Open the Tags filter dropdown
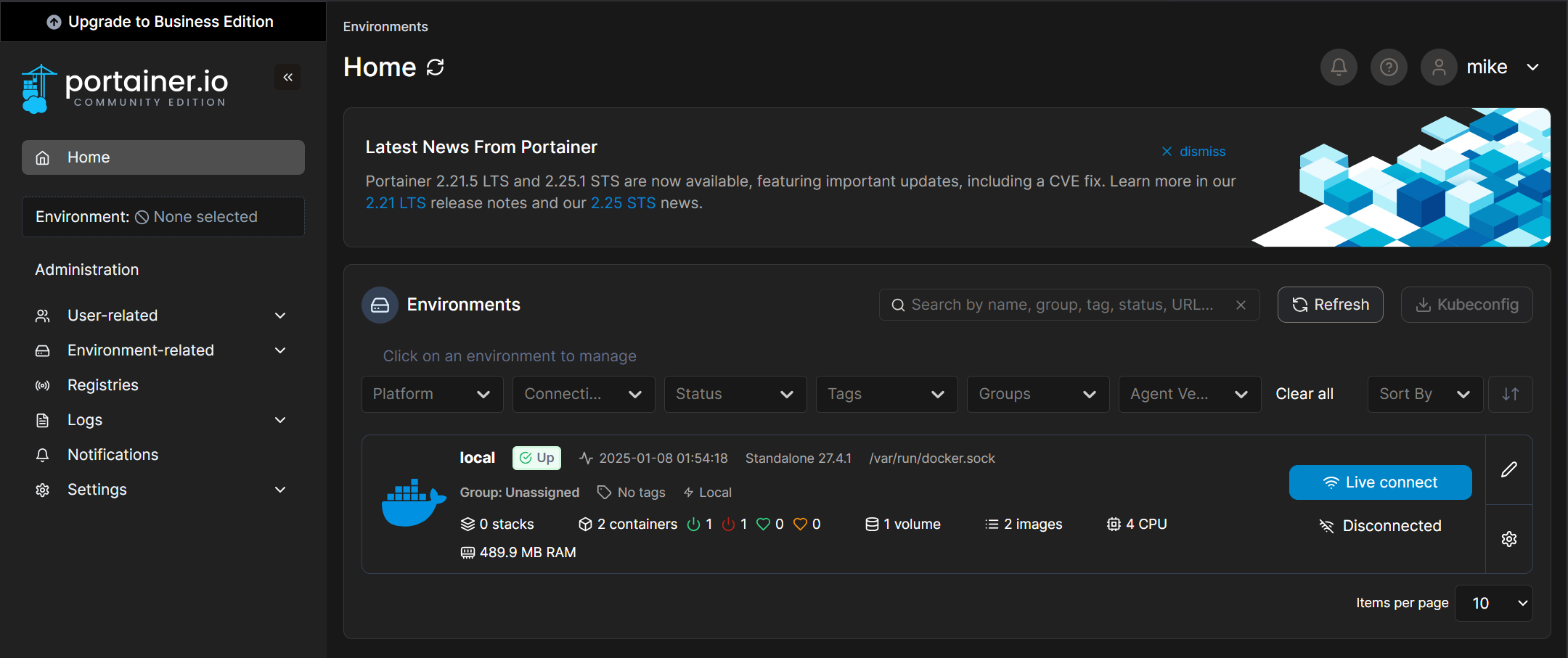 pos(887,394)
